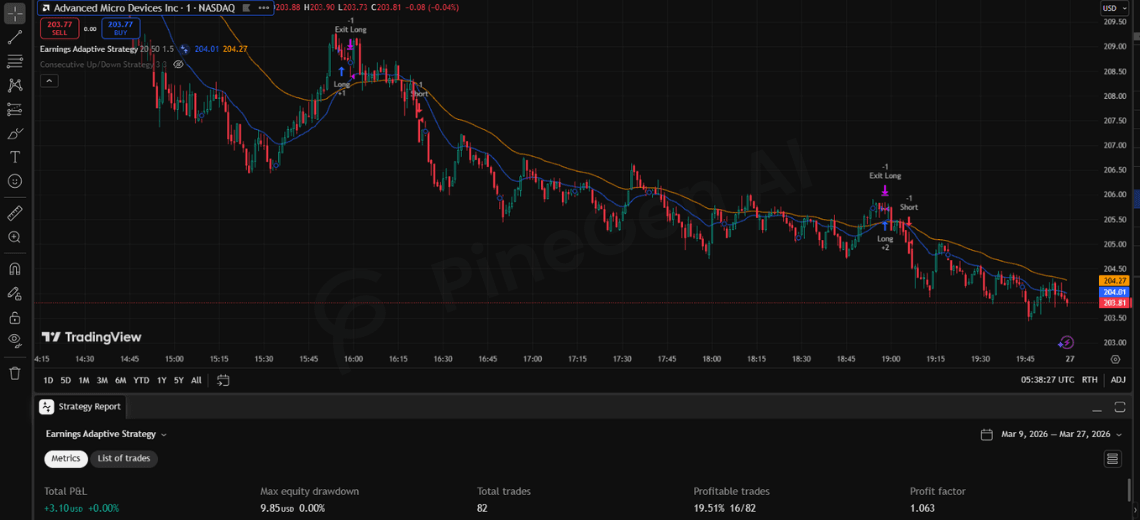Click the Profit factor value 1.063
Screen dimensions: 1140x520
tap(923, 508)
